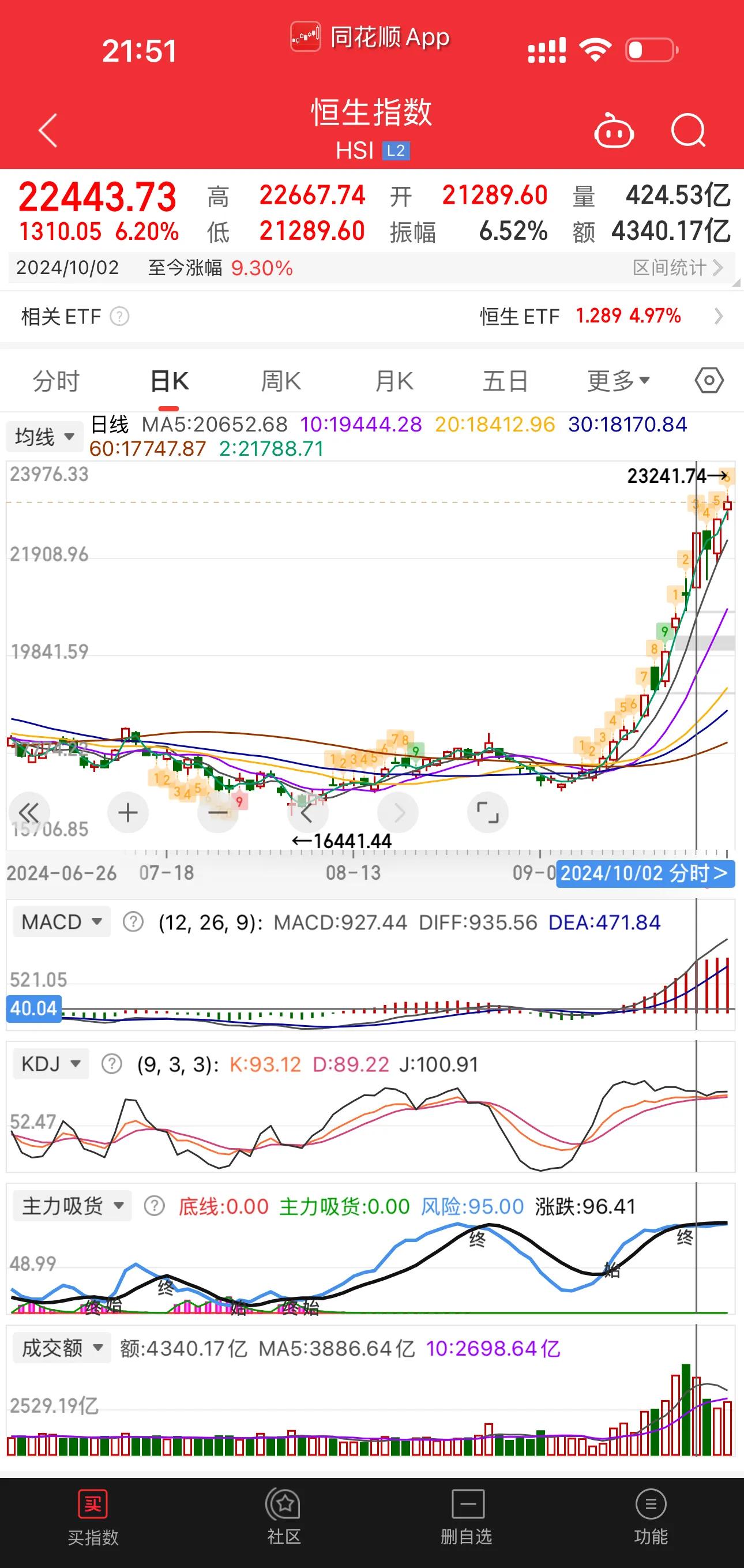Switch to 五日 tab
The height and width of the screenshot is (1568, 744).
[x=505, y=381]
